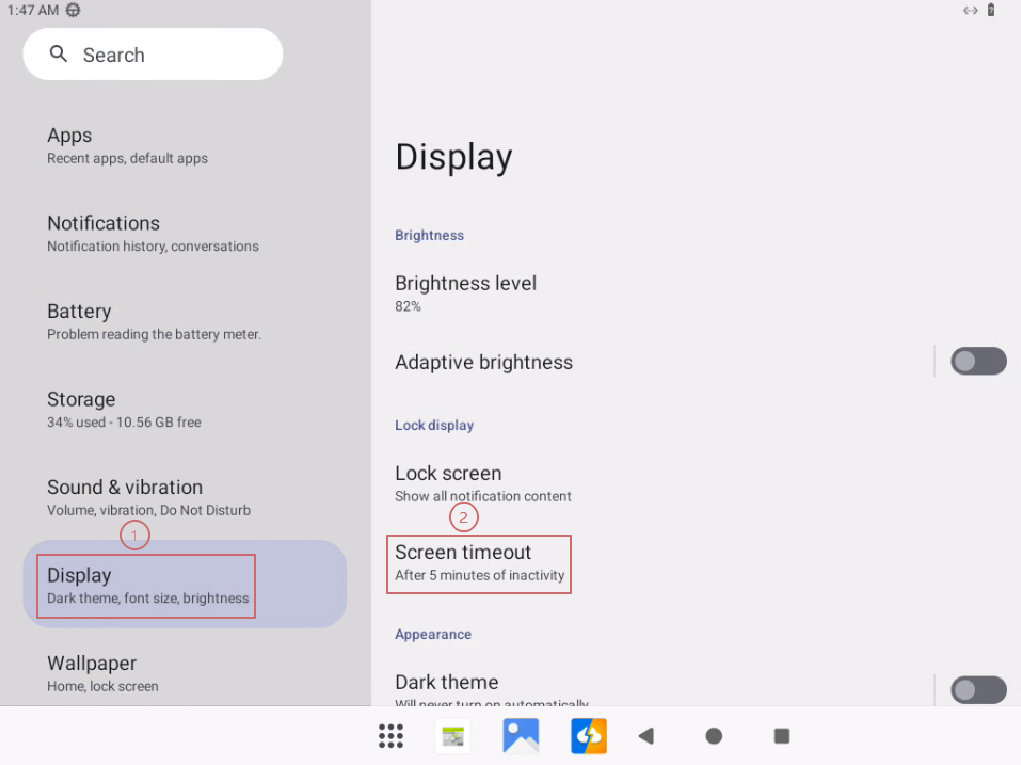This screenshot has height=765, width=1021.
Task: Launch the Gallery app from taskbar
Action: pos(521,736)
